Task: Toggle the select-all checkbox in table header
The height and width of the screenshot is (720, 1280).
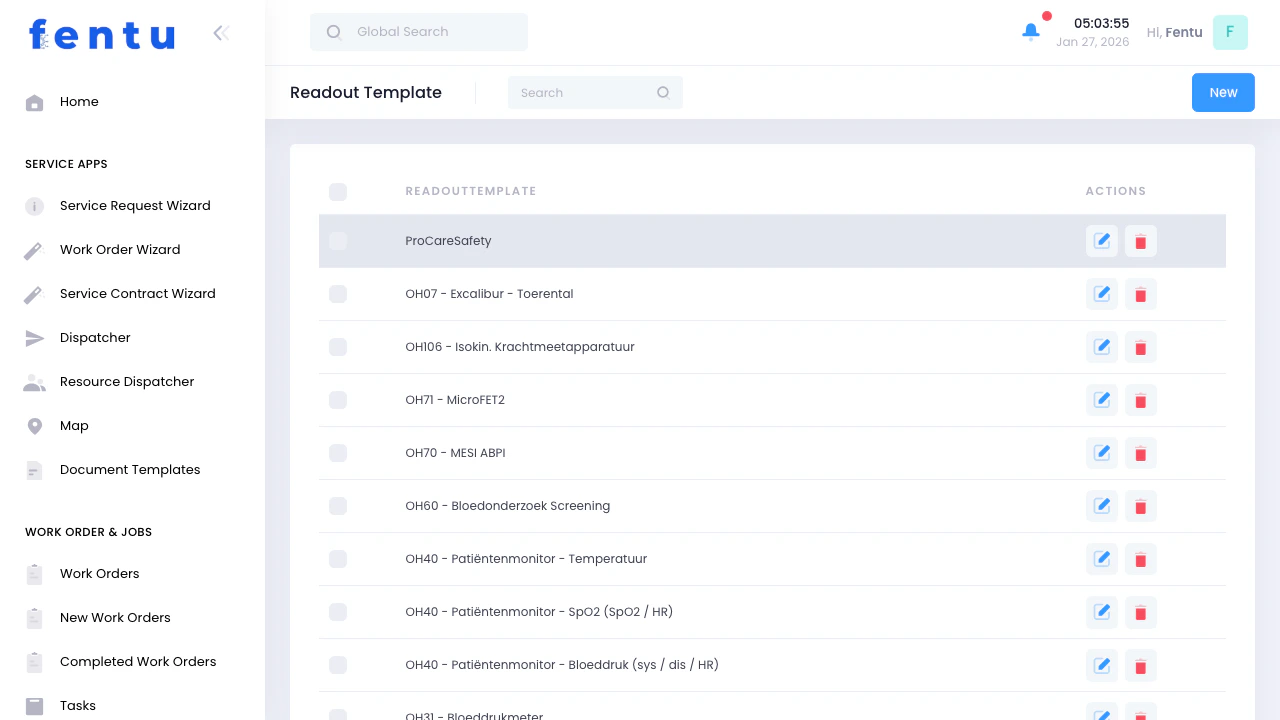Action: point(338,192)
